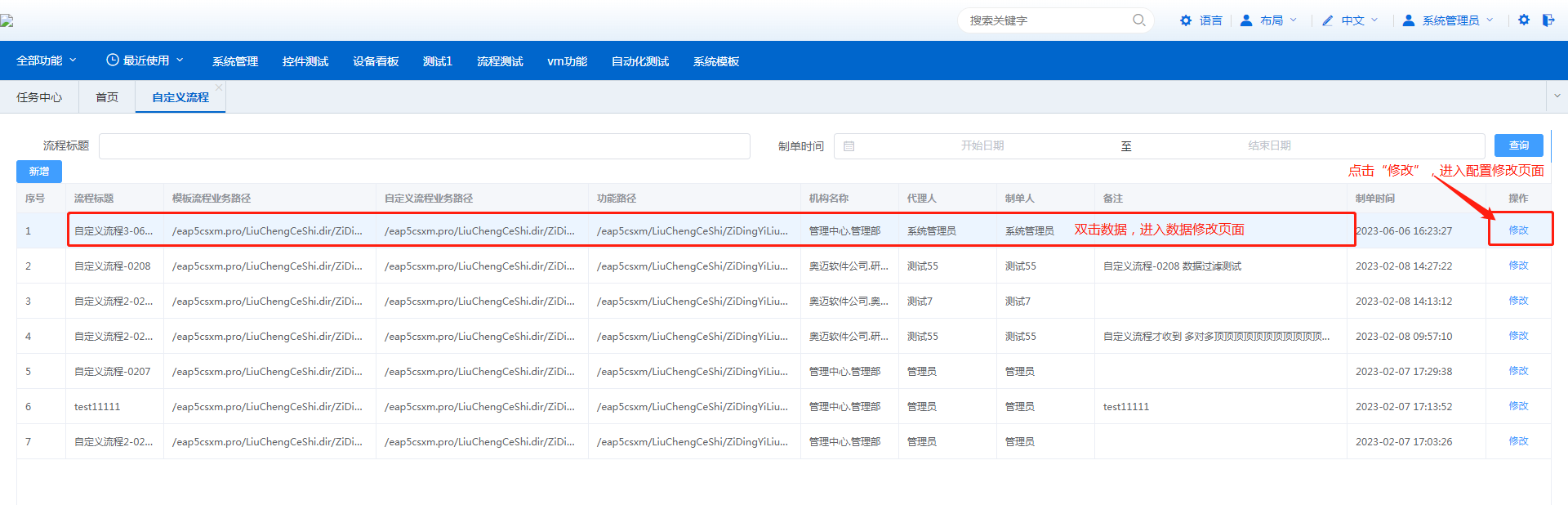Click the pencil icon next to 中文
1568x505 pixels.
[1328, 20]
